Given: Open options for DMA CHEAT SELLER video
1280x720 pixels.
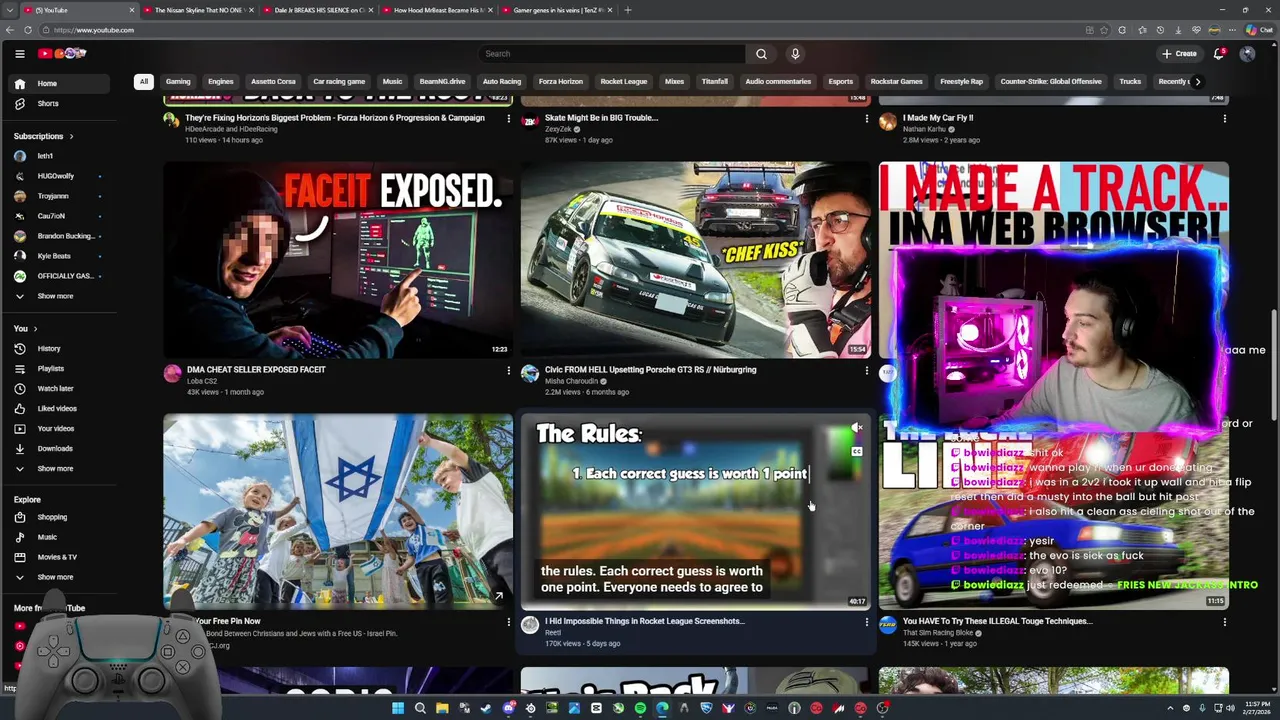Looking at the screenshot, I should tap(508, 371).
